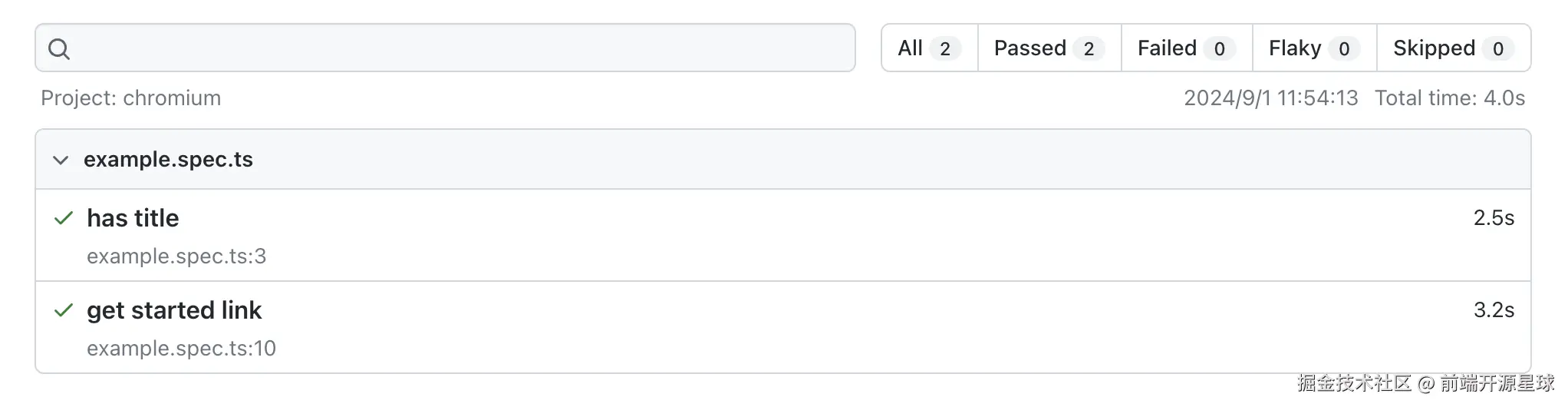Open the "get started link" test result
The height and width of the screenshot is (407, 1568).
coord(174,310)
